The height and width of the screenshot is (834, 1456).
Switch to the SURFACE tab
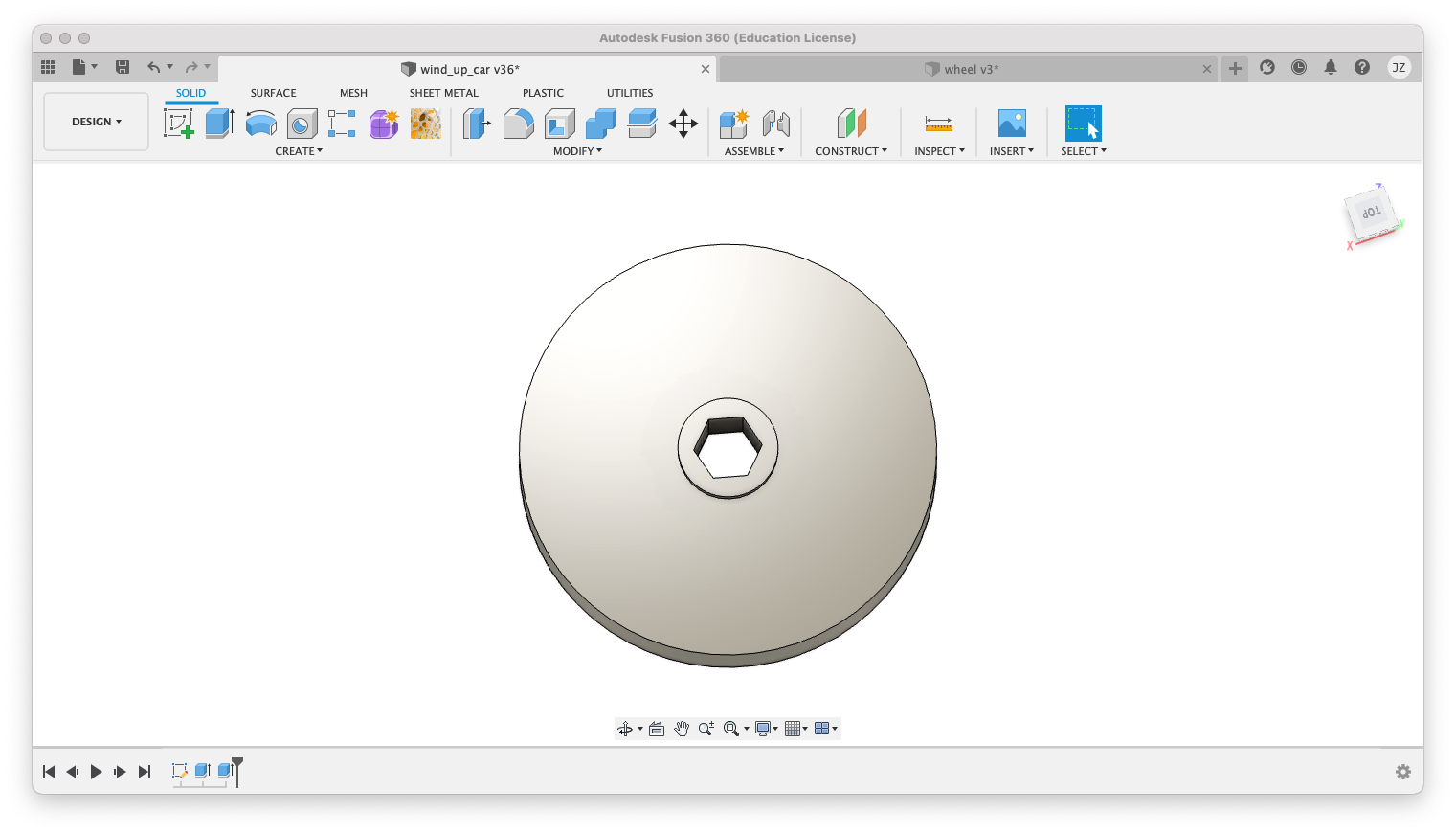[273, 93]
